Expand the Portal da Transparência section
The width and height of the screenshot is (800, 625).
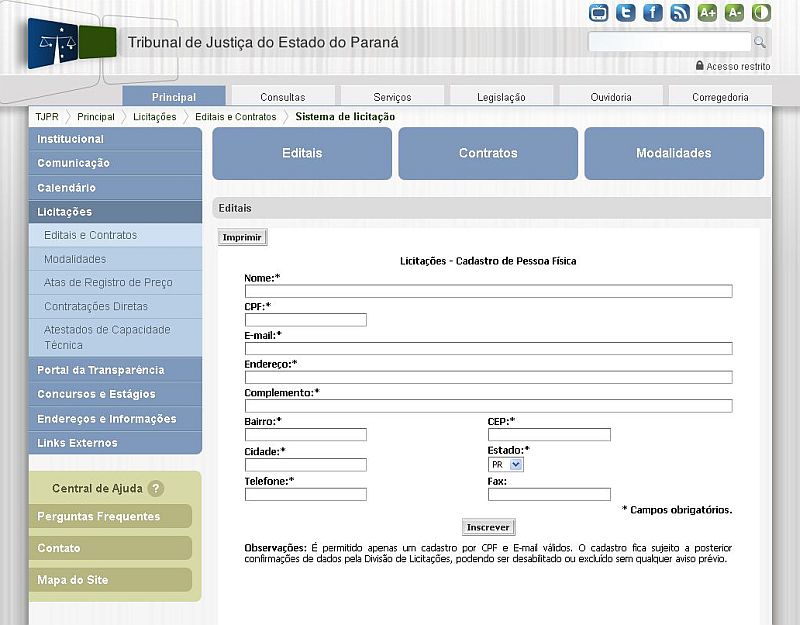pyautogui.click(x=100, y=370)
